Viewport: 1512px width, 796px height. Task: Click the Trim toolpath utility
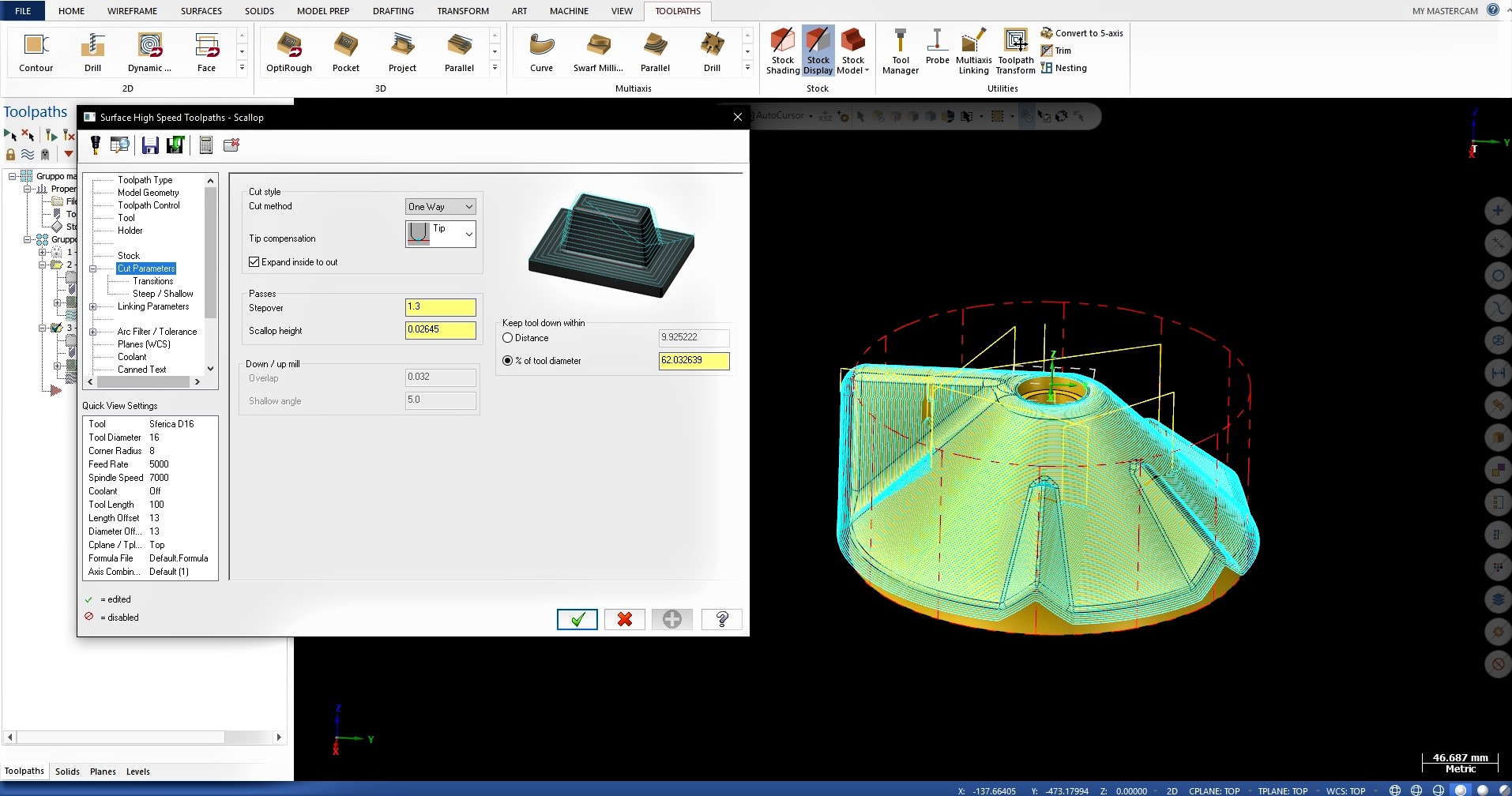1056,51
